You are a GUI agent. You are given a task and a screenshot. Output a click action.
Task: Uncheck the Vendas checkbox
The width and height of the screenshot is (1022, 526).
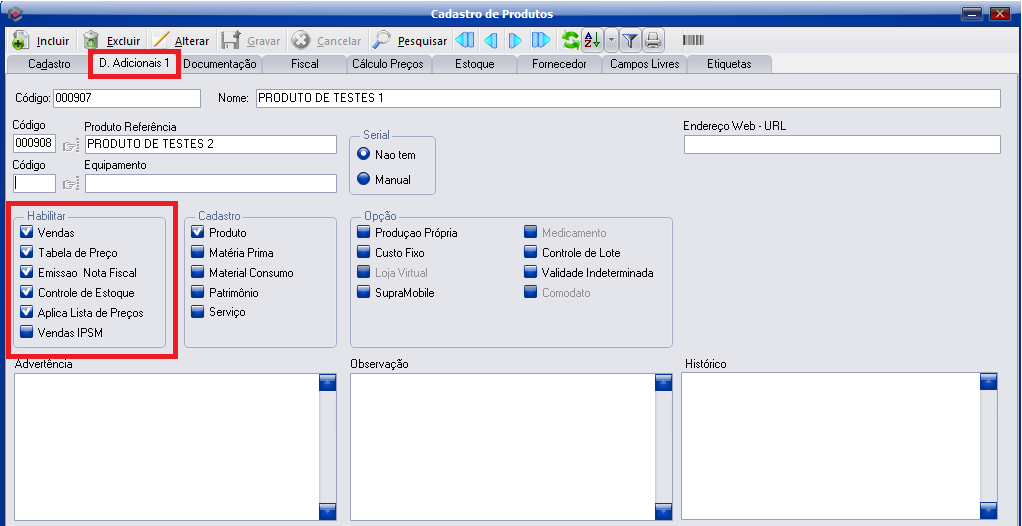click(26, 233)
